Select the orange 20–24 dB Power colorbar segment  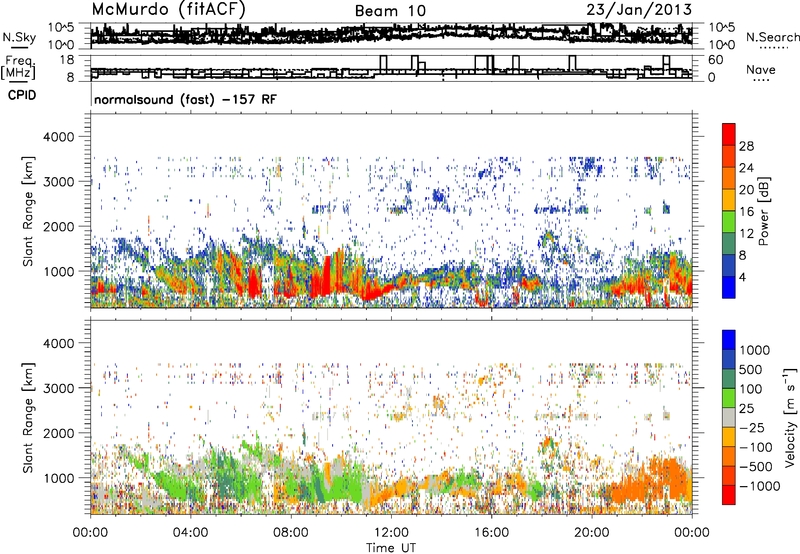729,178
